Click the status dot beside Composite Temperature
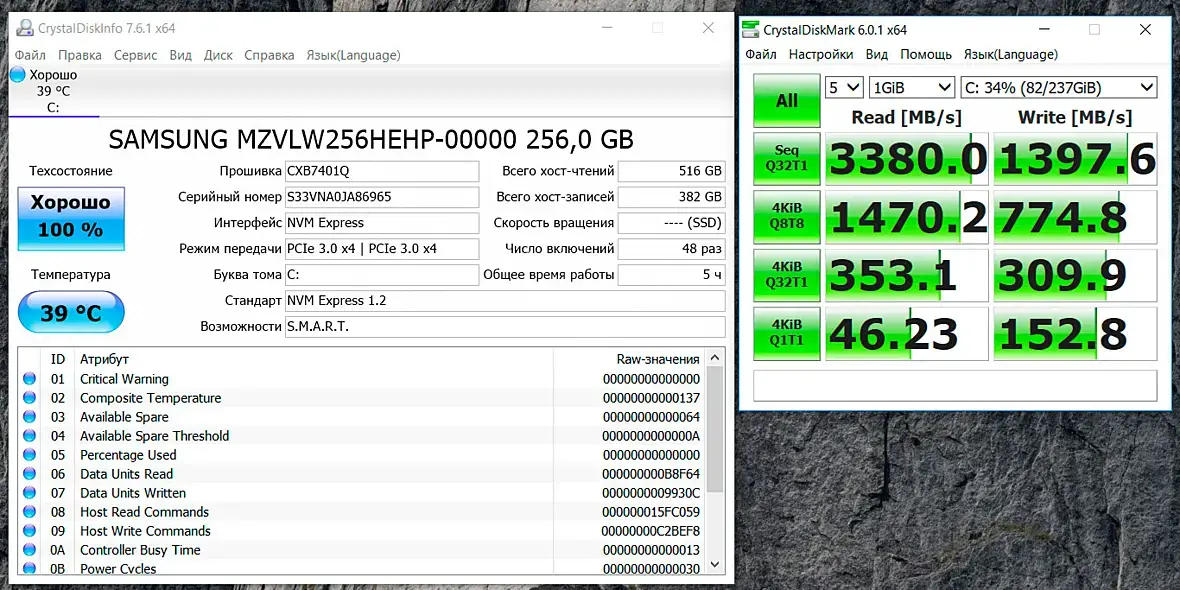 pos(29,397)
